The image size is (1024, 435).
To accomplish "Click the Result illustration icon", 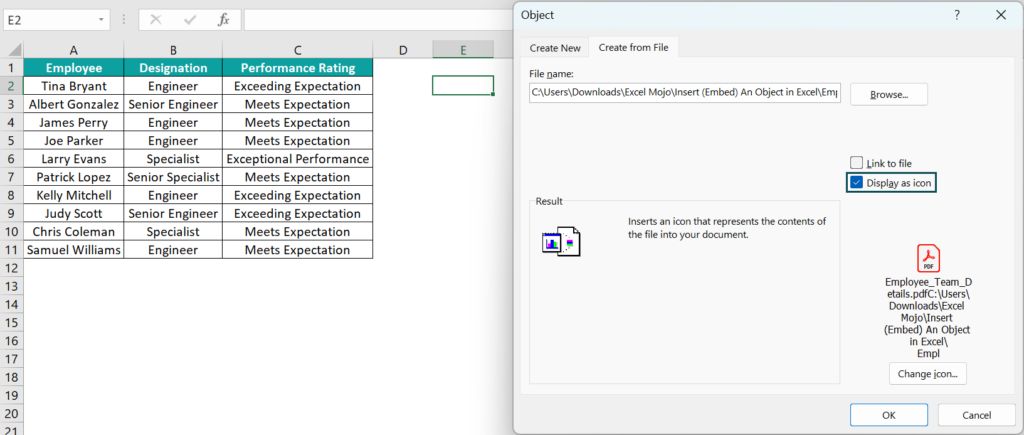I will [x=561, y=242].
